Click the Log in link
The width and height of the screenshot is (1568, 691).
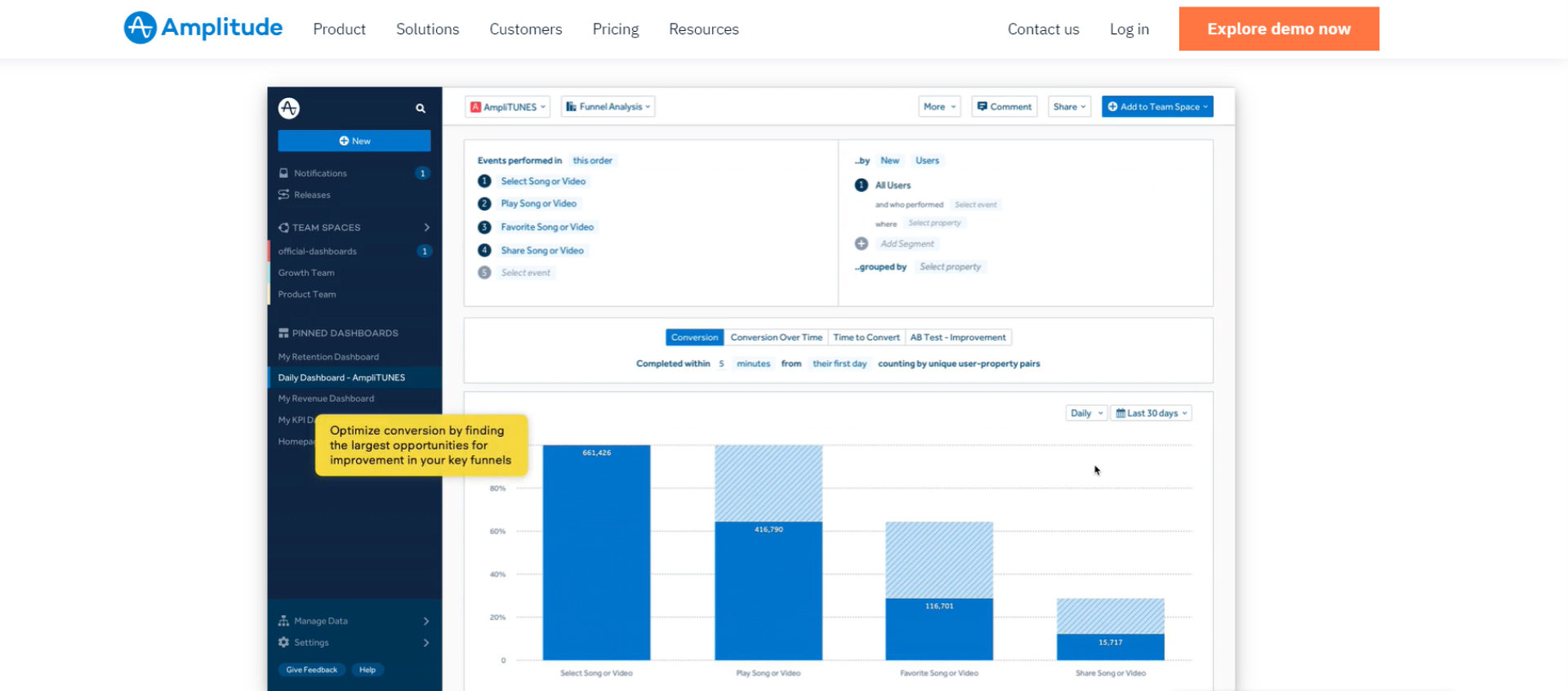(x=1129, y=29)
